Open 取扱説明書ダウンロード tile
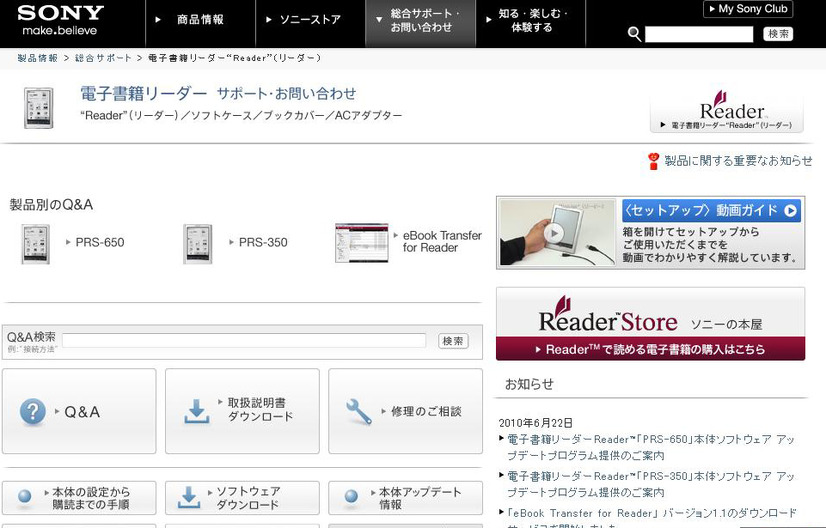This screenshot has height=528, width=826. point(242,411)
